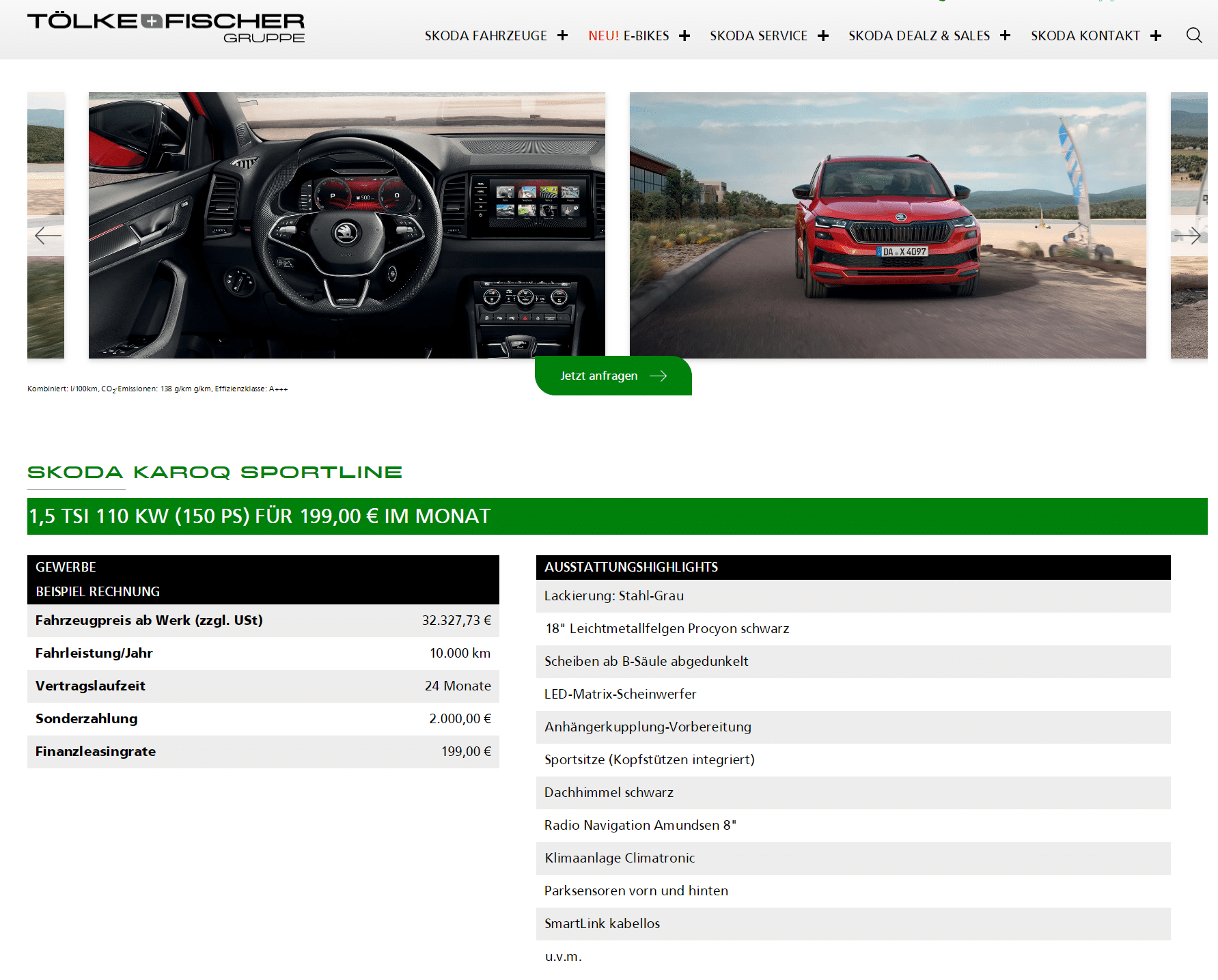View the Karoq interior cockpit photo
Screen dimensions: 1218x980
(x=347, y=225)
